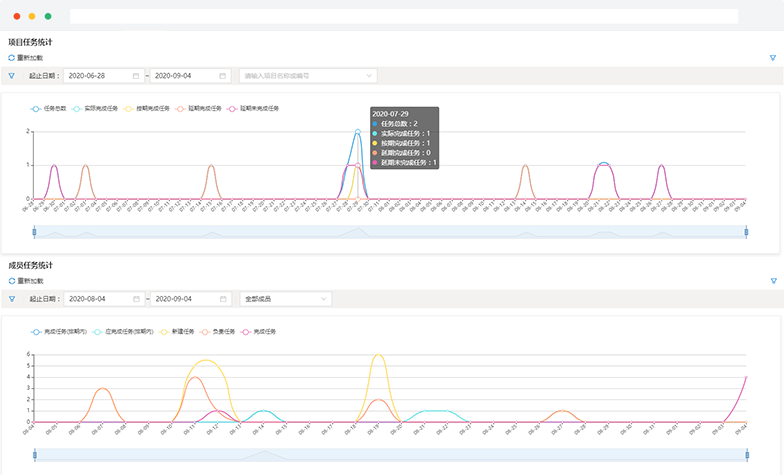Image resolution: width=784 pixels, height=475 pixels.
Task: Click project start date field 2020-06-28
Action: coord(104,76)
